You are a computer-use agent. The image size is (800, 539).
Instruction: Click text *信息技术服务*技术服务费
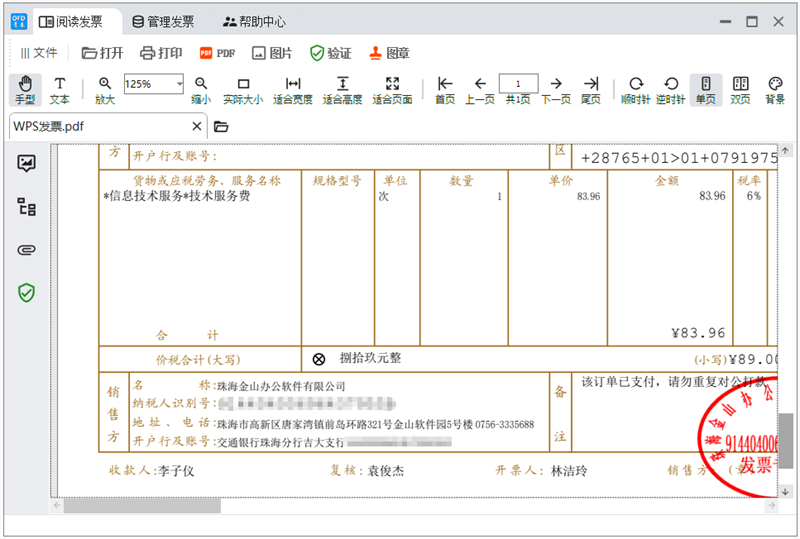pos(177,196)
